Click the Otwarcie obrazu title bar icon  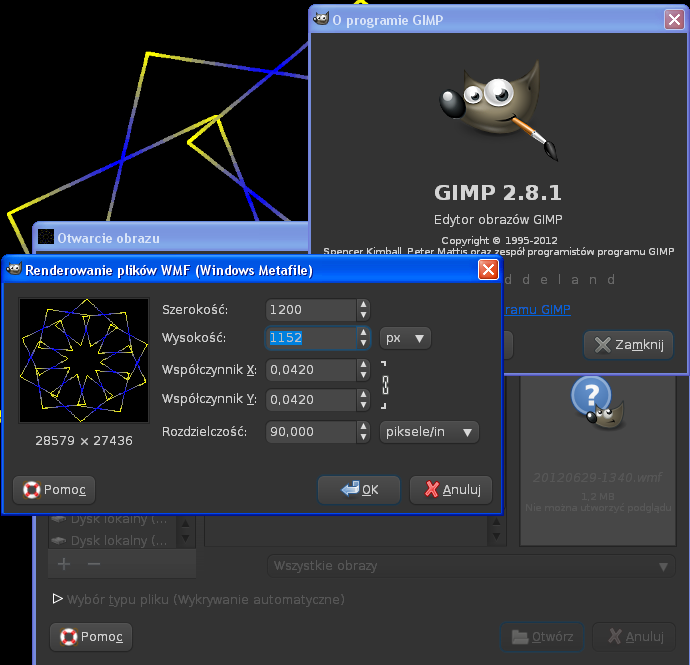point(46,237)
